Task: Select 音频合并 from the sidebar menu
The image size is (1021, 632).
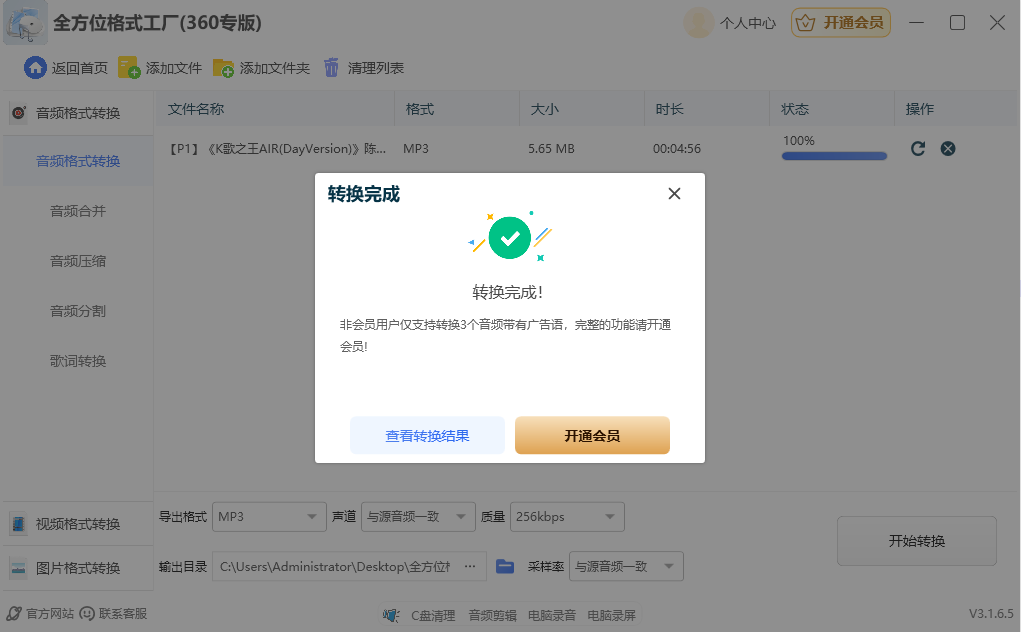Action: tap(78, 211)
